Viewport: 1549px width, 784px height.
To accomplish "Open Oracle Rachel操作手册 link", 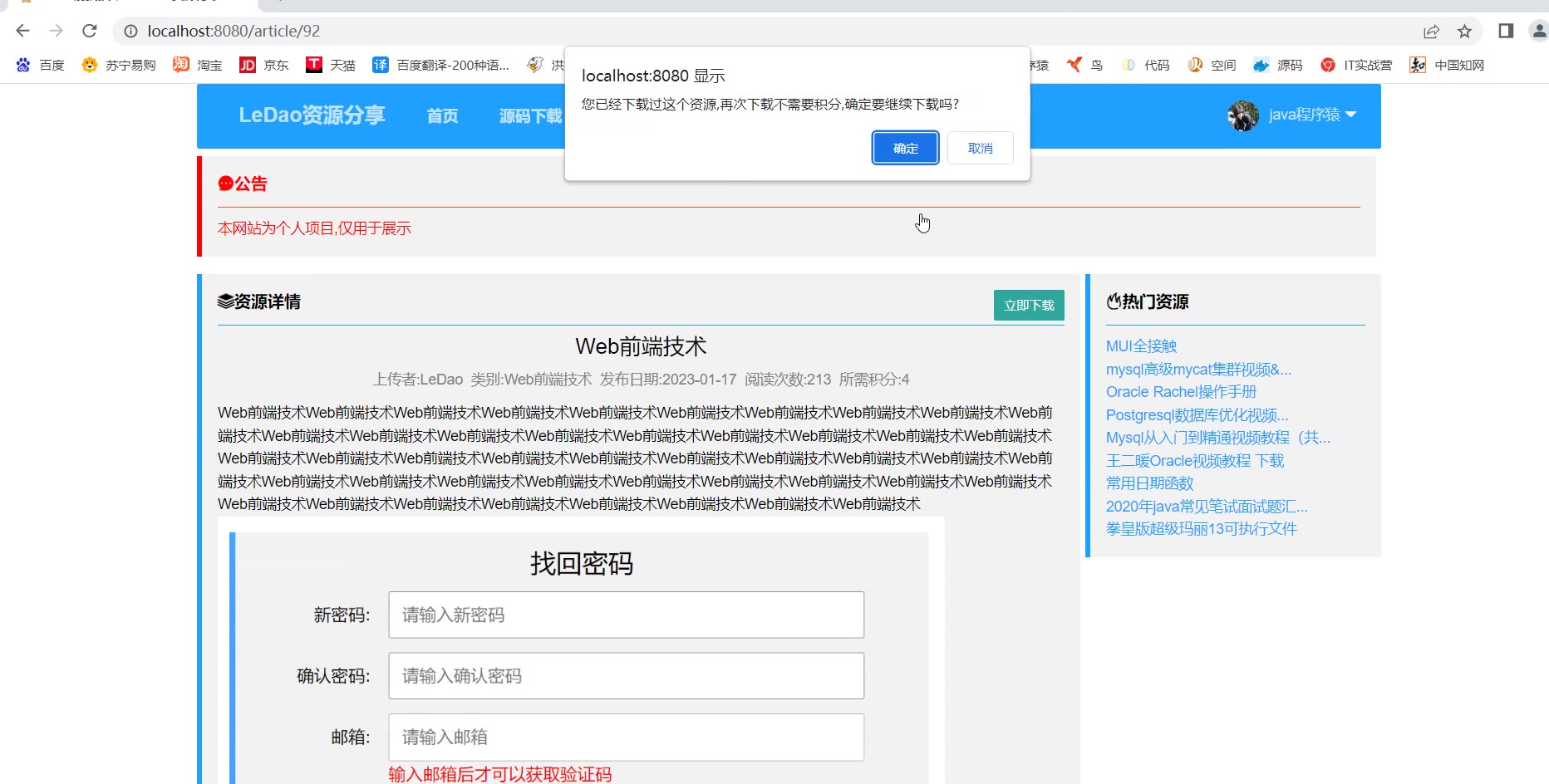I will [1181, 391].
